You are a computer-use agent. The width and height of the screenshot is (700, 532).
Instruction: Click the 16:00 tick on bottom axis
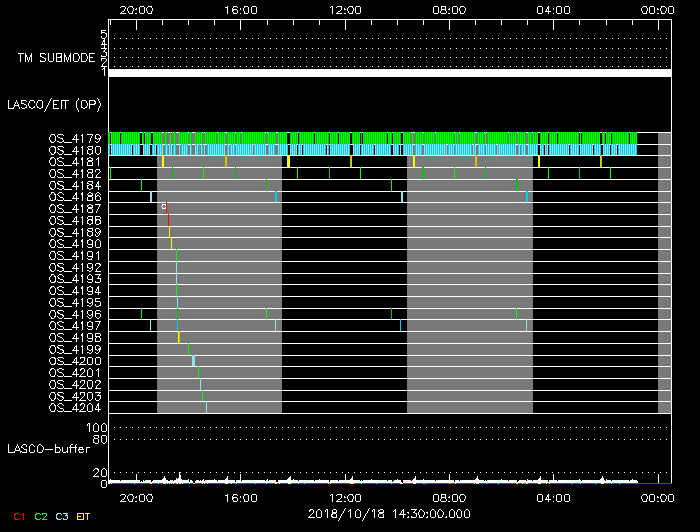pyautogui.click(x=240, y=496)
